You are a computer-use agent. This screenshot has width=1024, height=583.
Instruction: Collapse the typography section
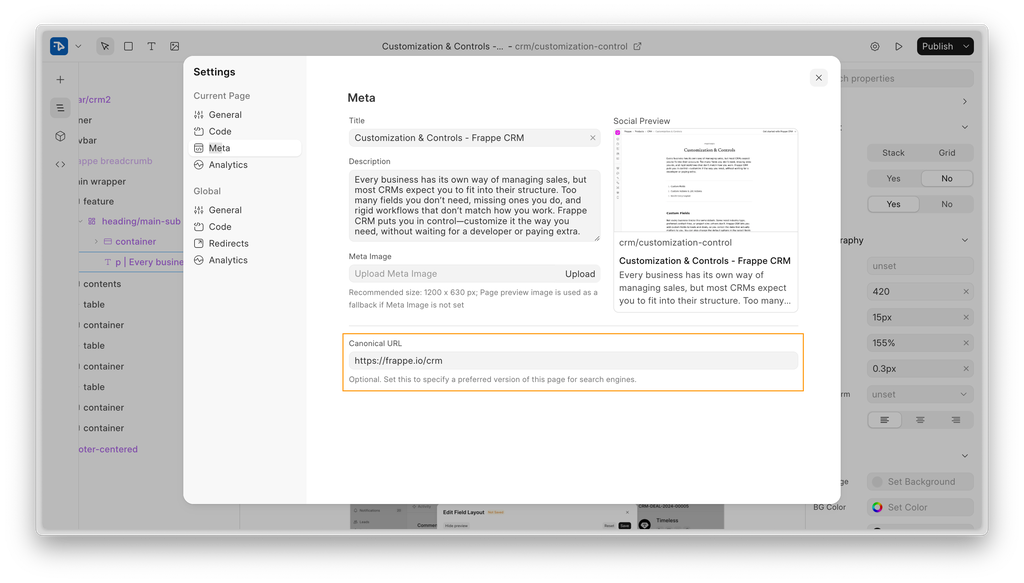tap(965, 240)
